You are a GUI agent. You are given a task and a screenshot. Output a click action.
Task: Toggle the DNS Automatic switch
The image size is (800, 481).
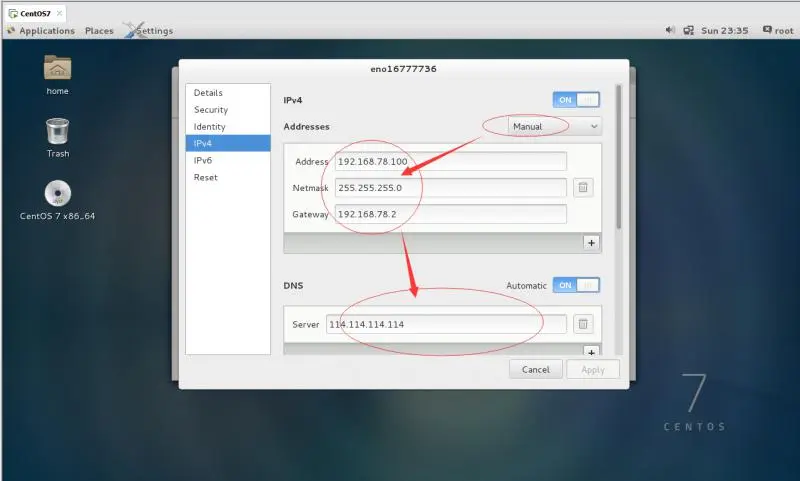tap(576, 285)
